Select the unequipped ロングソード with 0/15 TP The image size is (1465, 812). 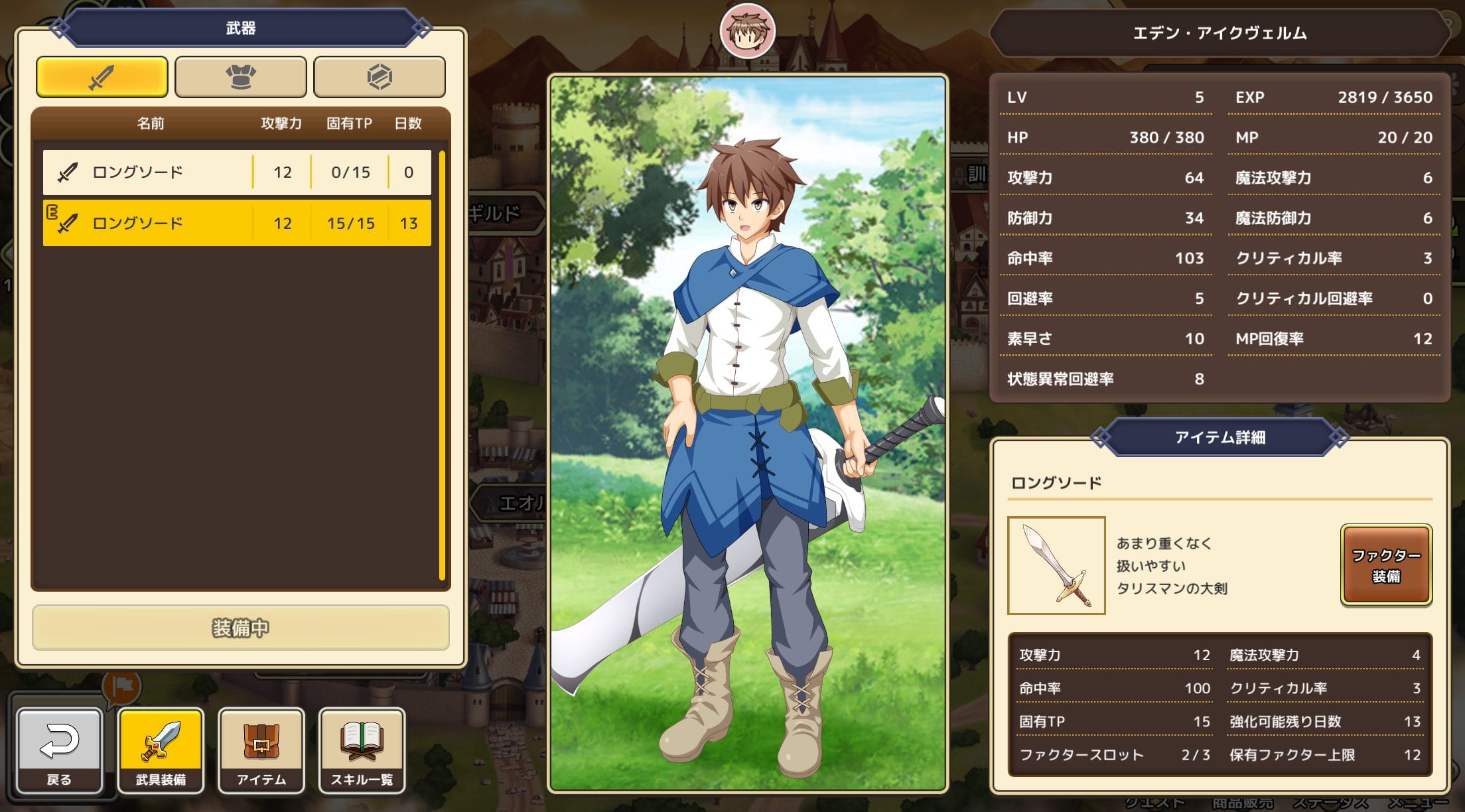[237, 172]
